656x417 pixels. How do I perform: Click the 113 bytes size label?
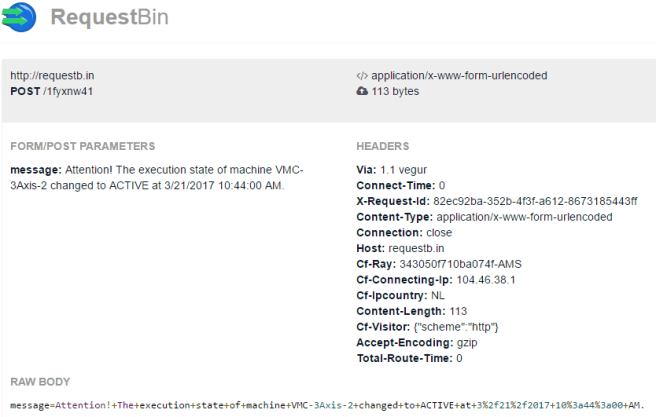click(395, 91)
